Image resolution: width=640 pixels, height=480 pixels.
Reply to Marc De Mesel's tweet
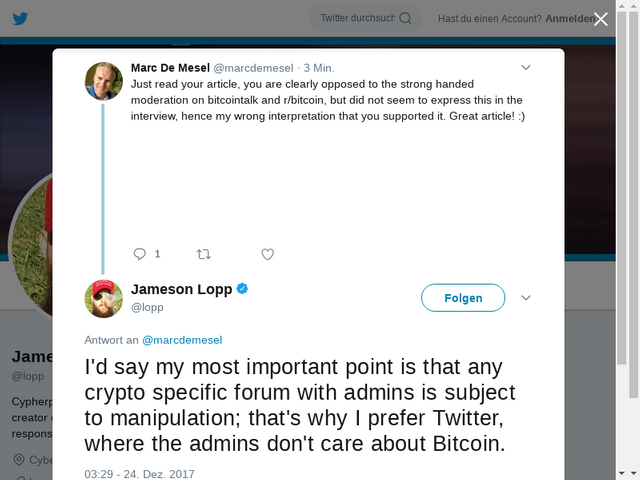(140, 254)
